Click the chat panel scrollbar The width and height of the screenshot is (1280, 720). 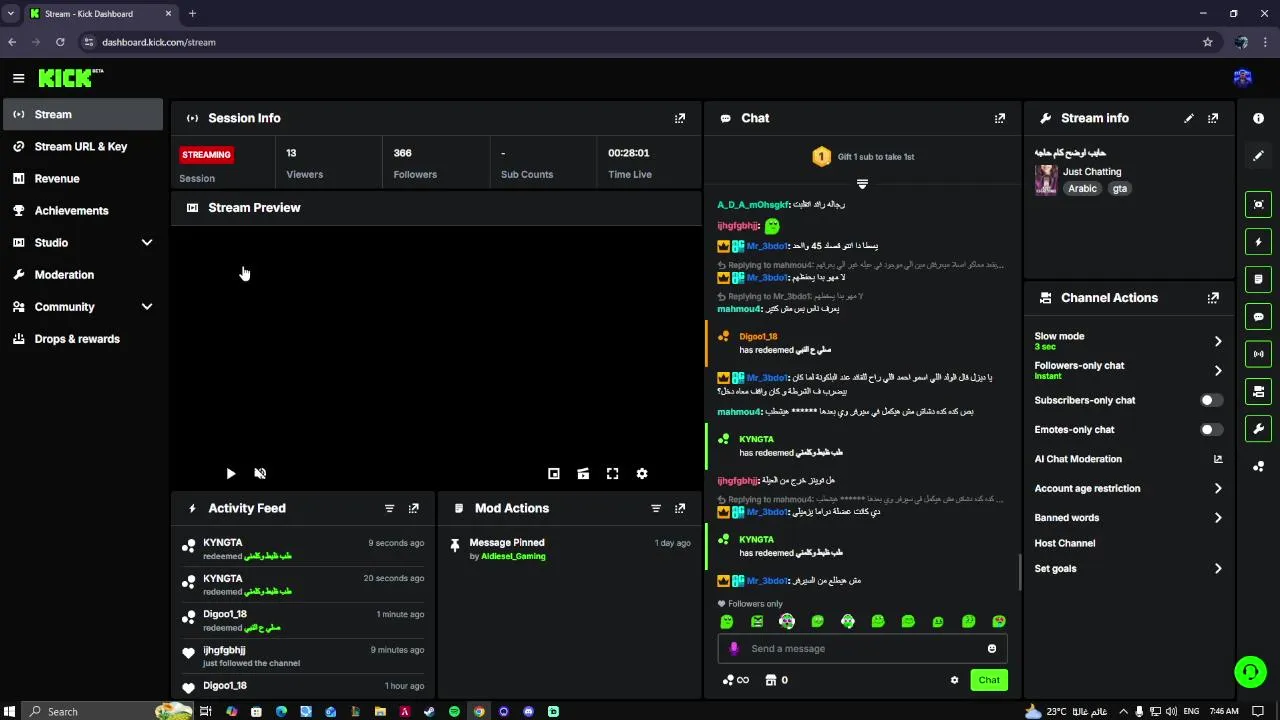1020,572
